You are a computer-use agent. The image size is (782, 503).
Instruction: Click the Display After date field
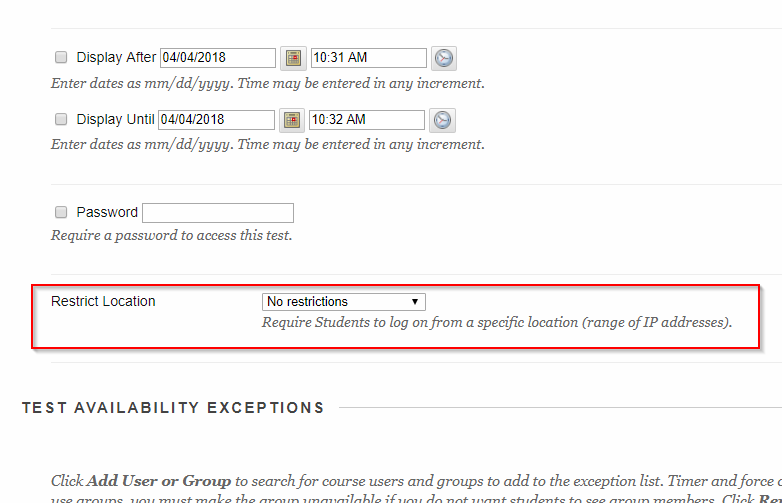click(x=217, y=58)
